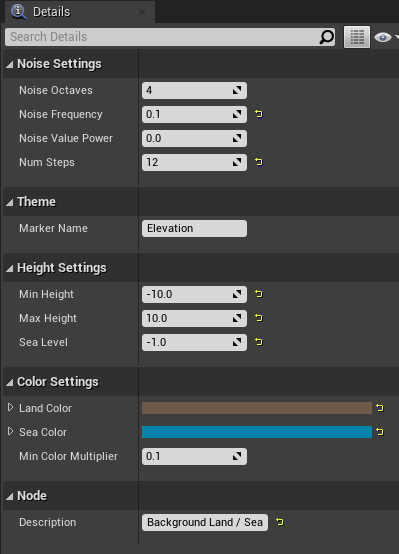The image size is (399, 554).
Task: Click the search magnifier icon in Search Details
Action: click(x=327, y=37)
